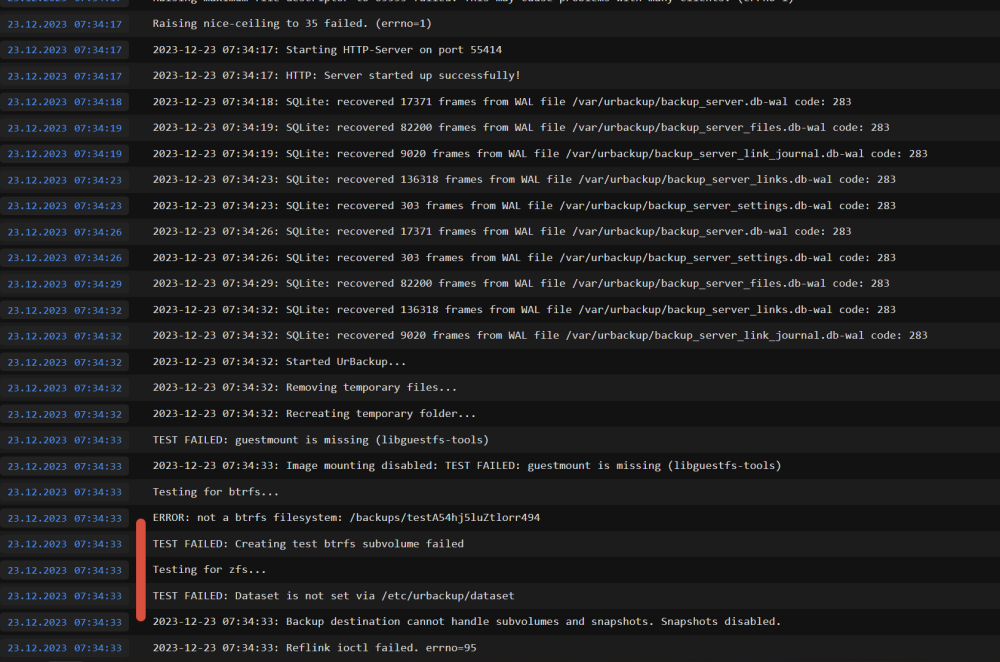The image size is (1000, 662).
Task: Select the 07:34:29 backup_server_files.db-wal message
Action: (521, 283)
